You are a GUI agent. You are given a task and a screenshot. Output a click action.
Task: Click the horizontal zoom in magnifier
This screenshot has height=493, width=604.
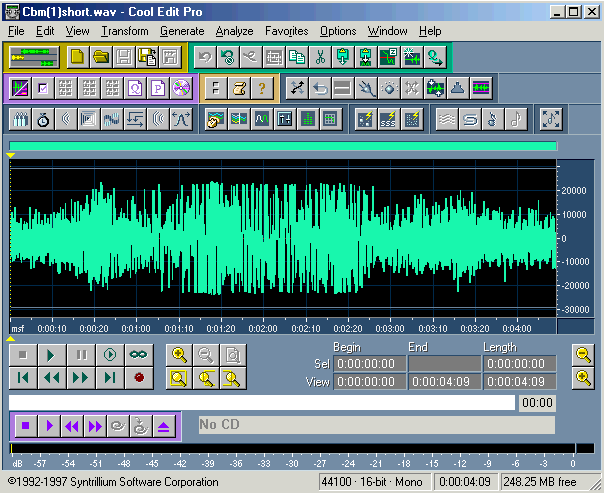179,355
